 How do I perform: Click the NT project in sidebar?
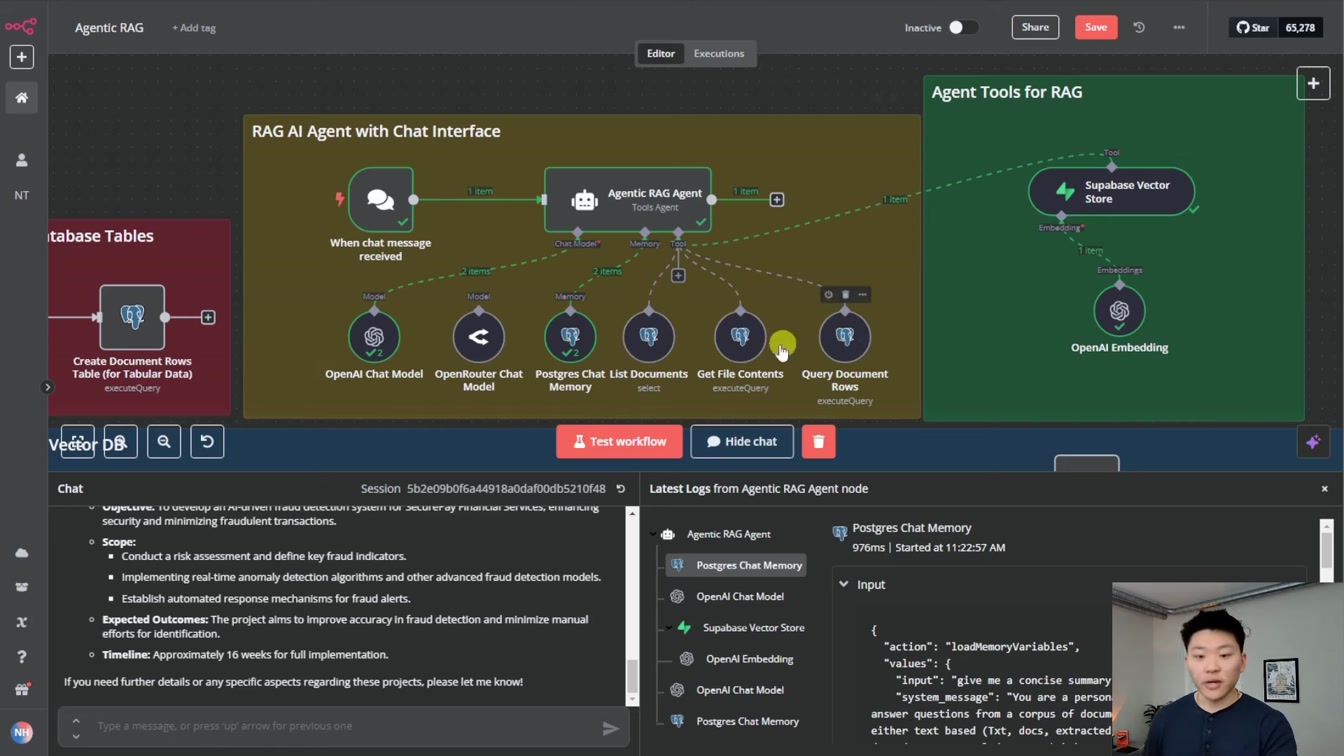(x=21, y=195)
